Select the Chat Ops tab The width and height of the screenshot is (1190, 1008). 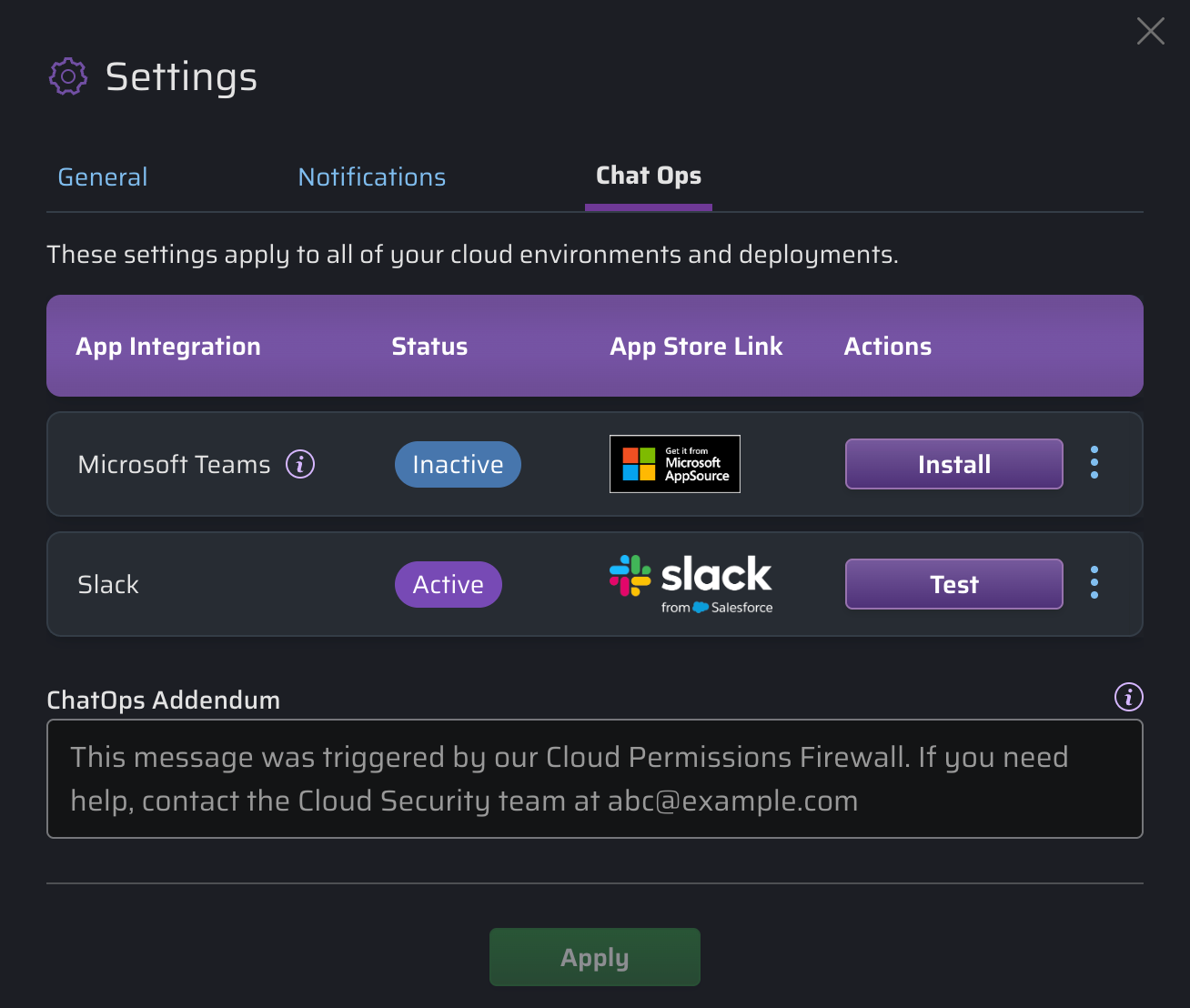[x=648, y=176]
